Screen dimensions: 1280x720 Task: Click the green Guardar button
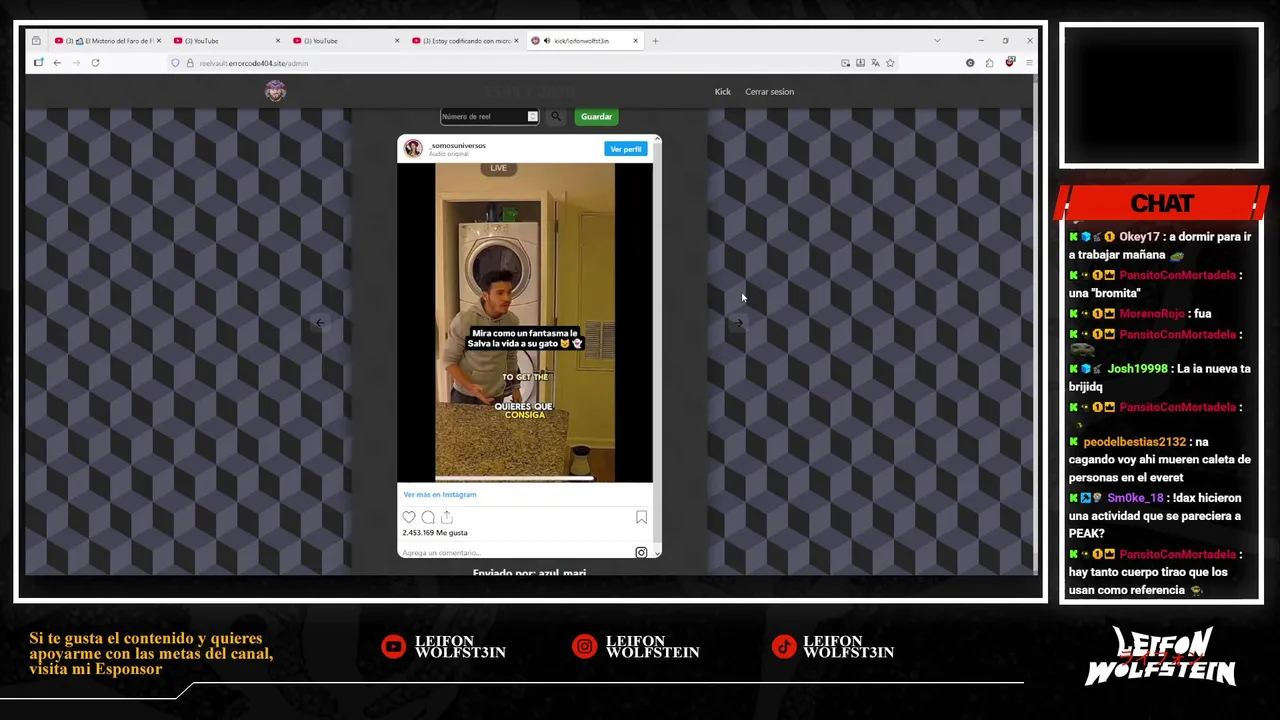tap(596, 117)
